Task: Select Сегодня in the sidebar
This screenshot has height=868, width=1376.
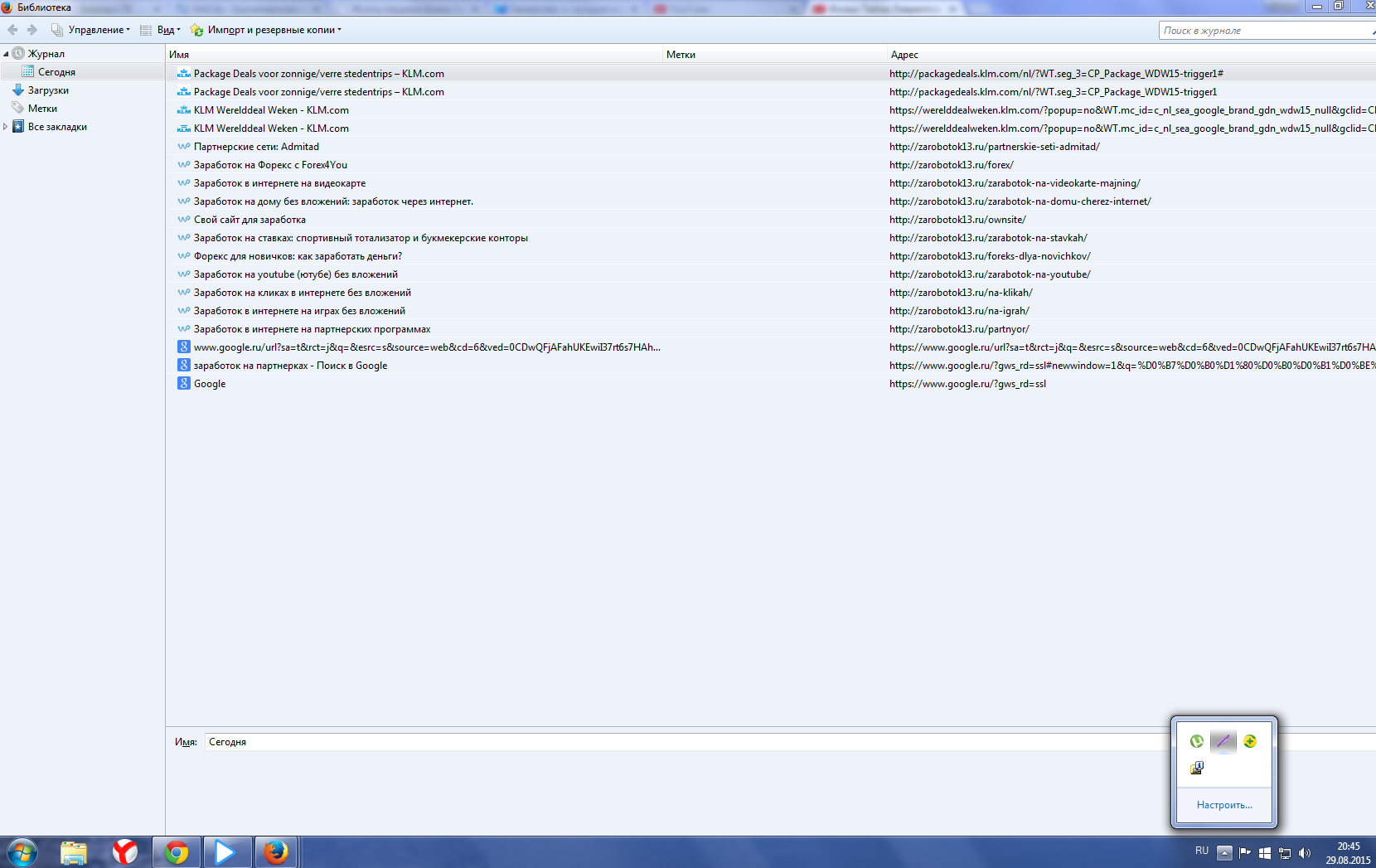Action: coord(56,72)
